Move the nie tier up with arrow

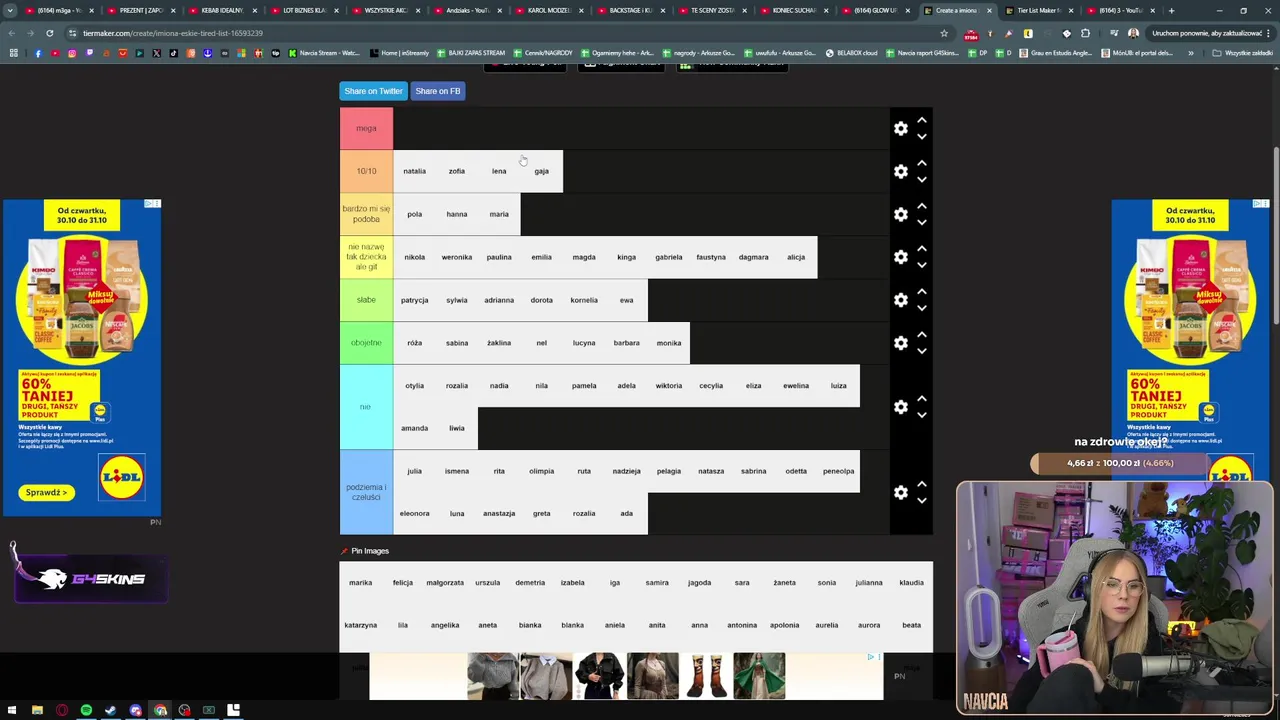(922, 399)
